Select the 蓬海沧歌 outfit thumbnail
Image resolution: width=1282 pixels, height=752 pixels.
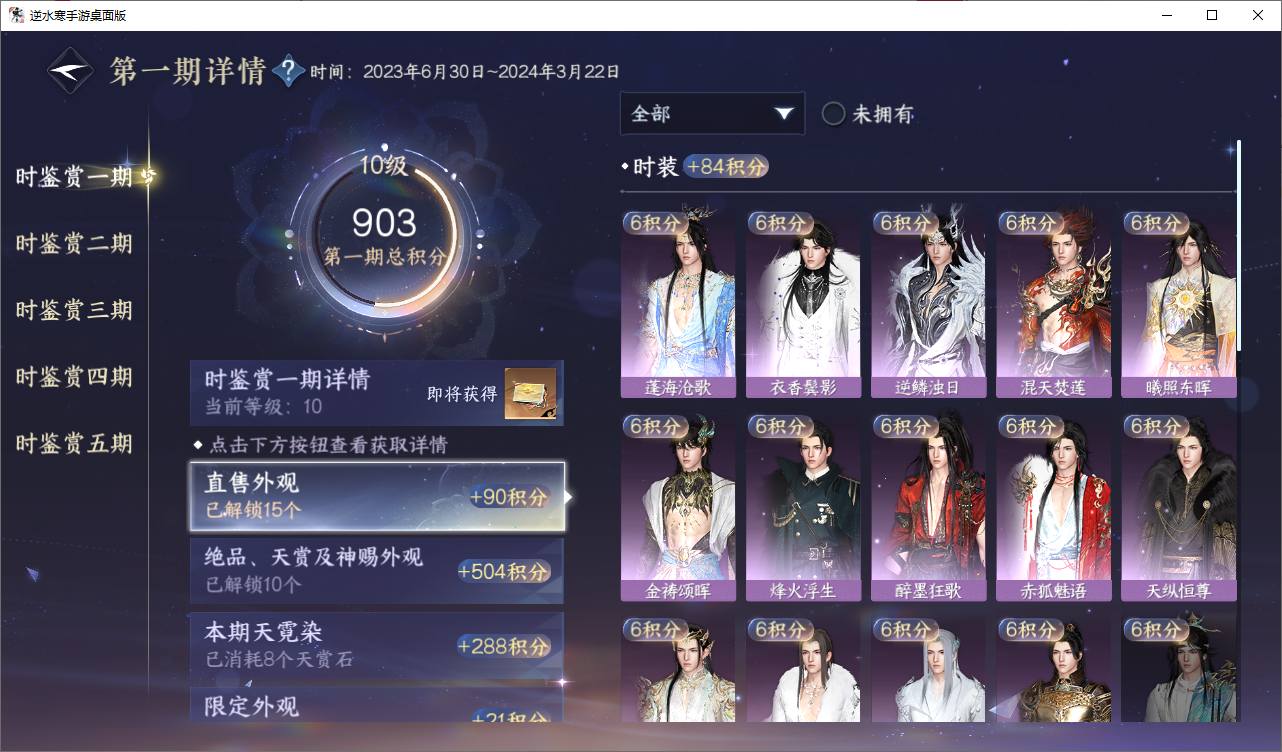click(678, 304)
